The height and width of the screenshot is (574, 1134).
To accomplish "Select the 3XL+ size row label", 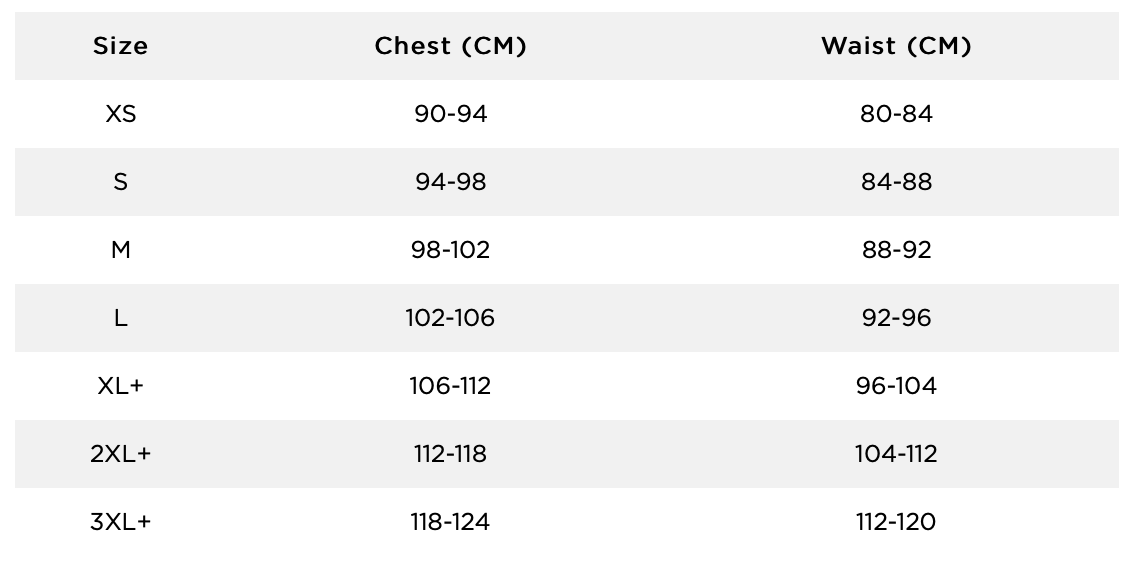I will (x=120, y=522).
